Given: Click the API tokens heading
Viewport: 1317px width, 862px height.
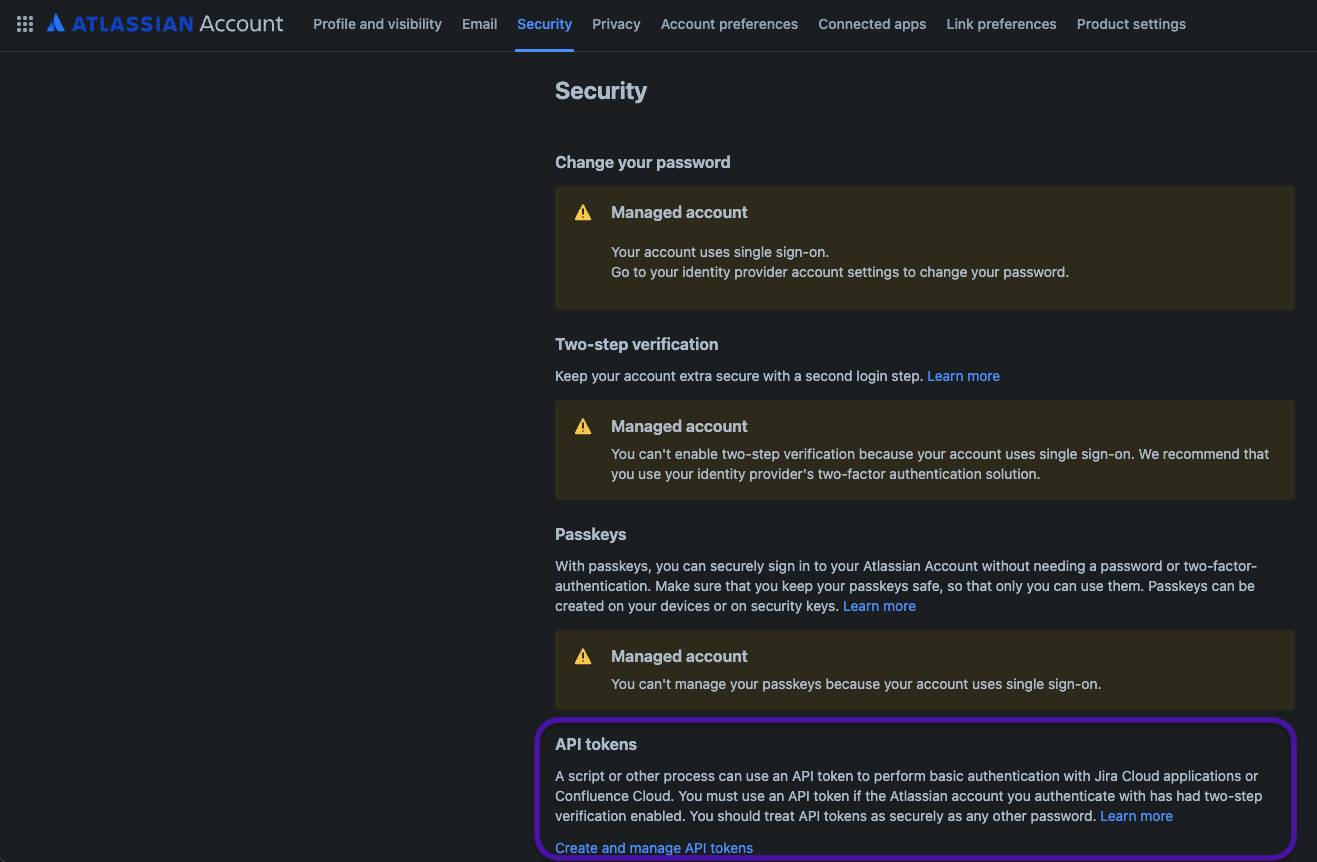Looking at the screenshot, I should (596, 744).
